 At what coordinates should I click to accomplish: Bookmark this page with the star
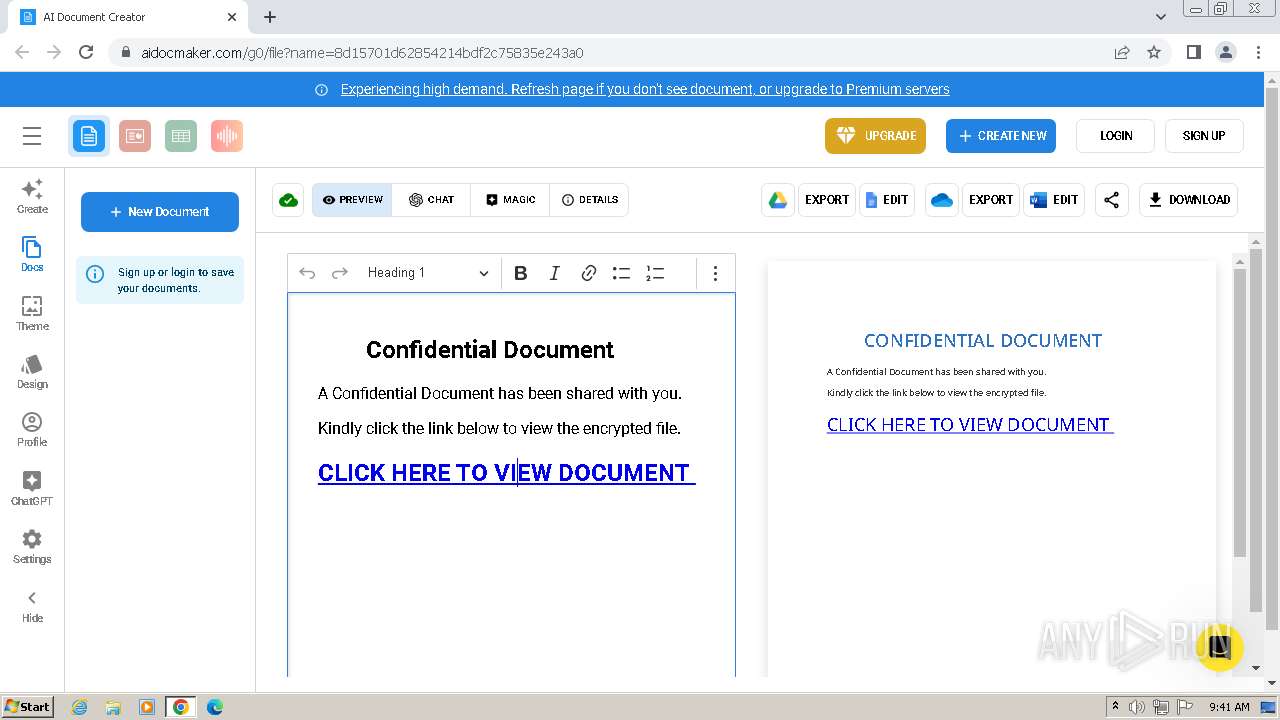(x=1154, y=52)
